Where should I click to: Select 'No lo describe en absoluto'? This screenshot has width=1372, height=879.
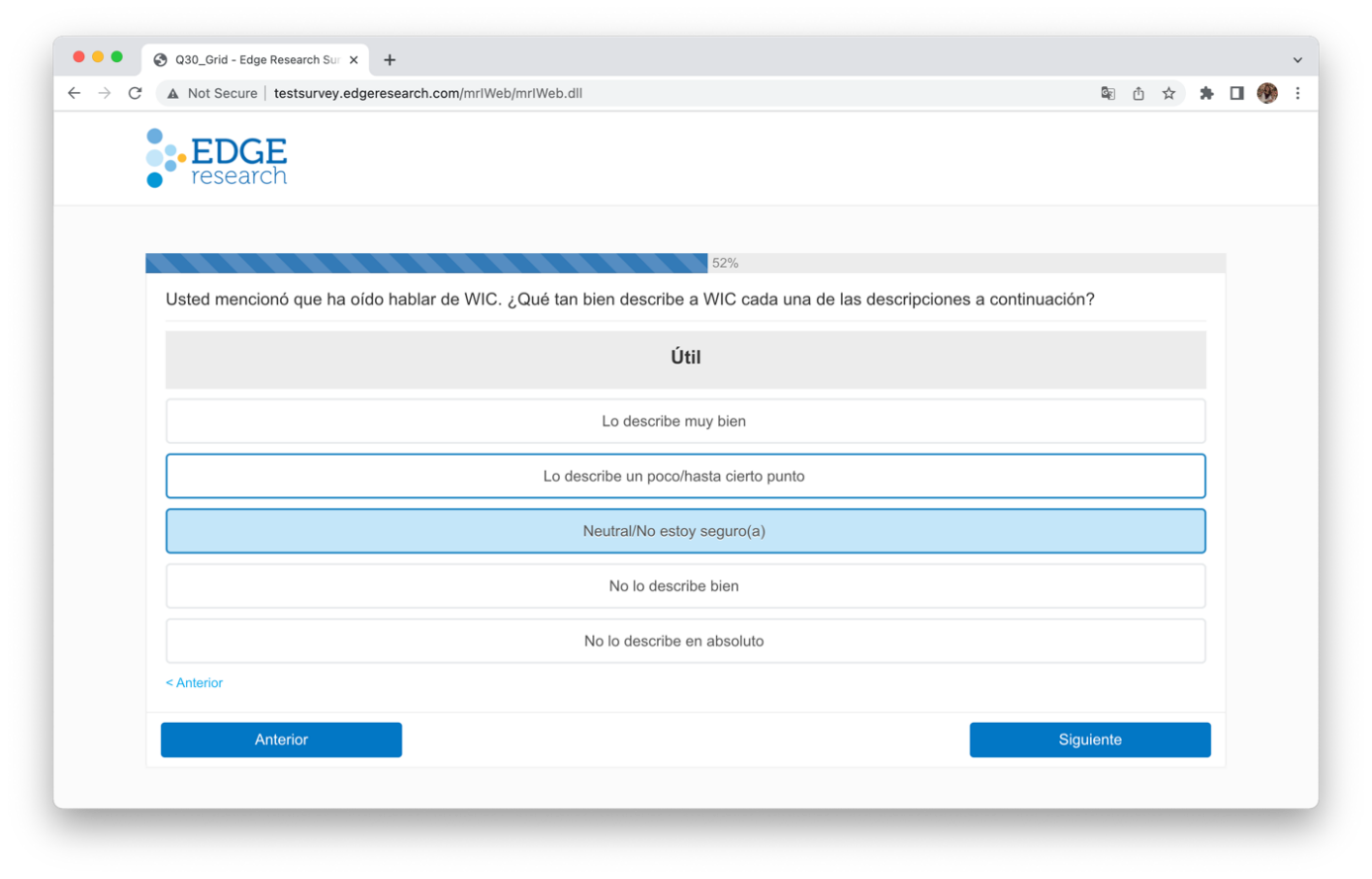click(686, 641)
